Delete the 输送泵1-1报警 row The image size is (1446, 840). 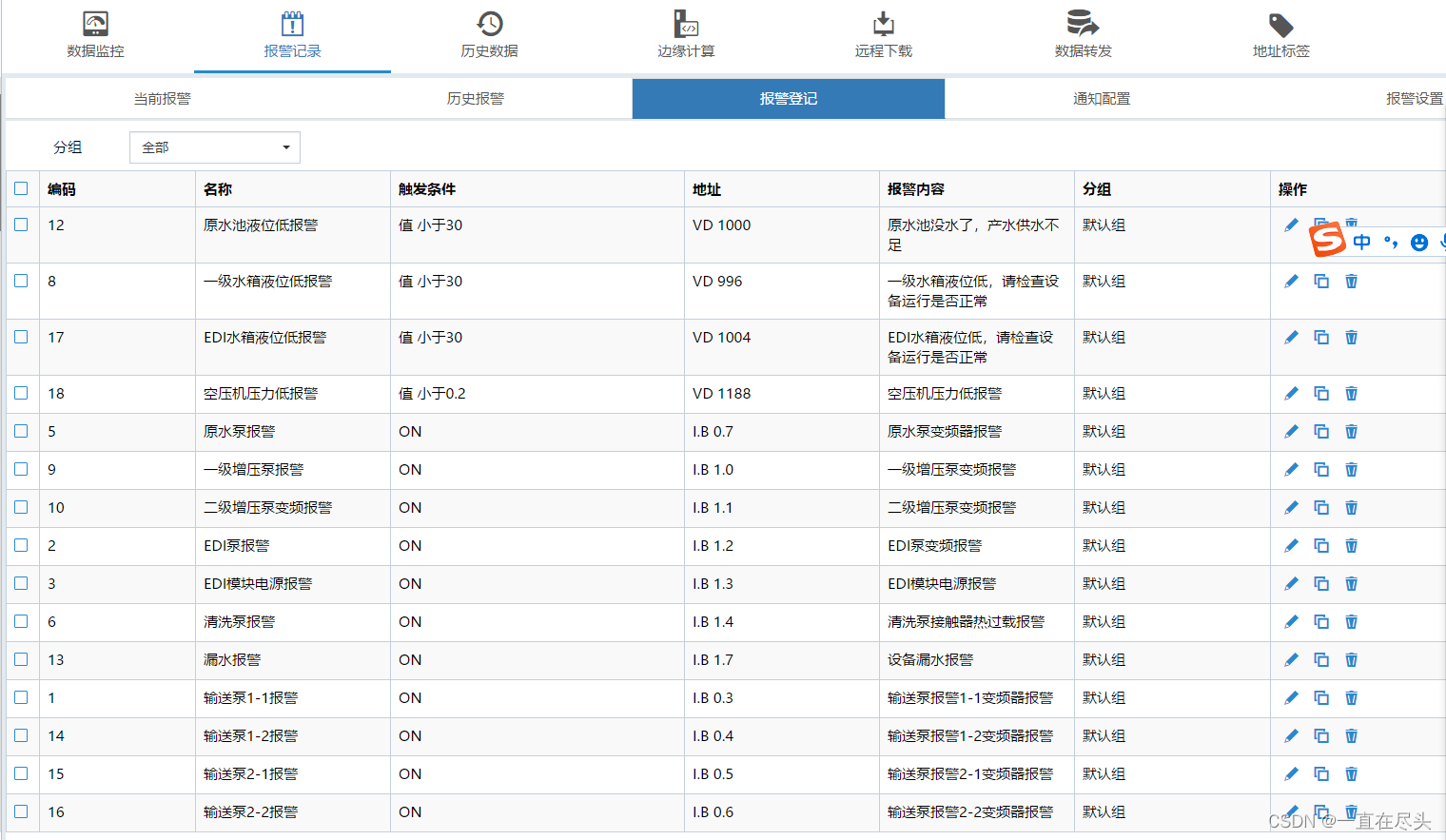click(x=1351, y=698)
